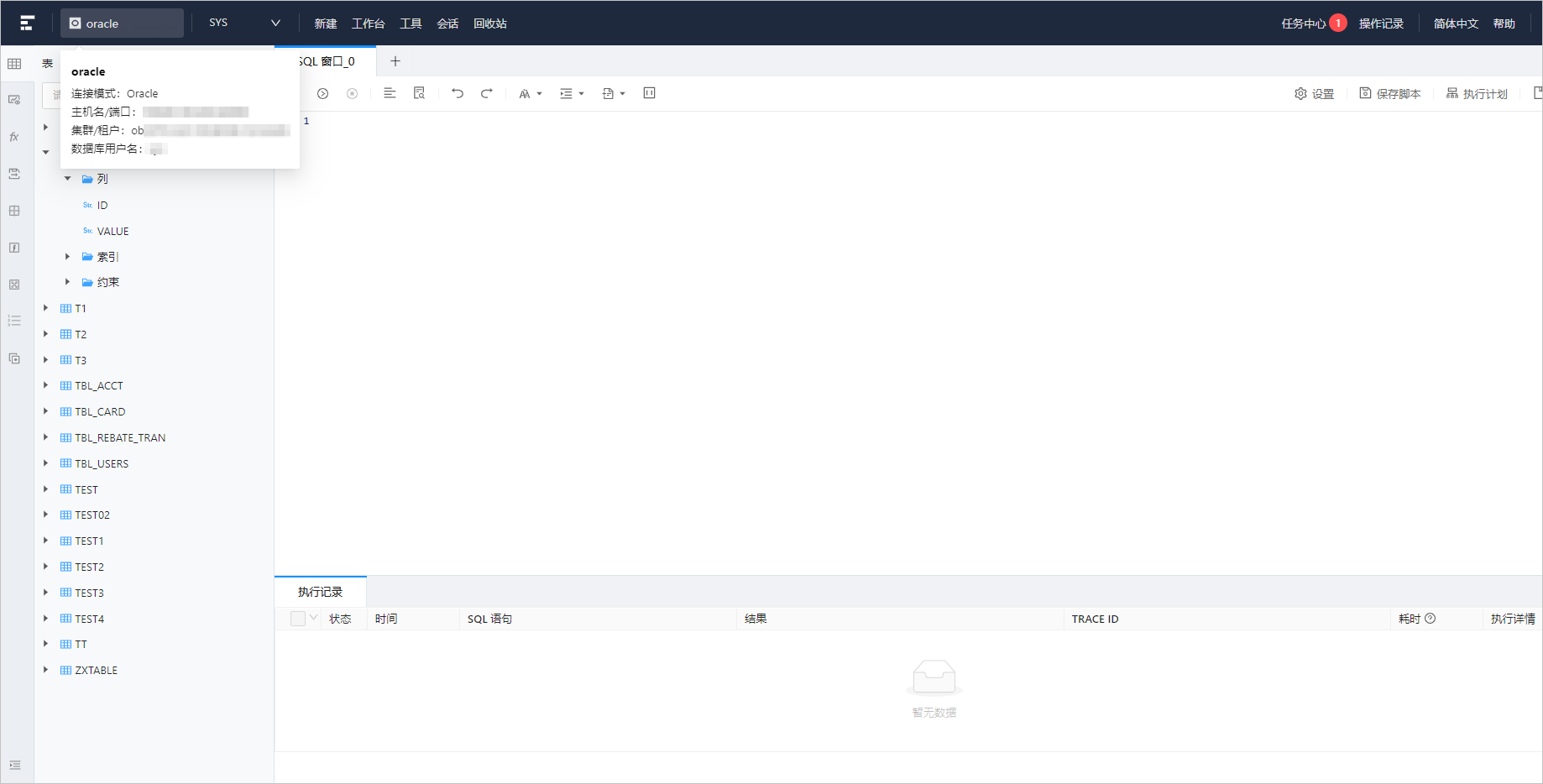Click the format SQL lines icon

point(390,93)
